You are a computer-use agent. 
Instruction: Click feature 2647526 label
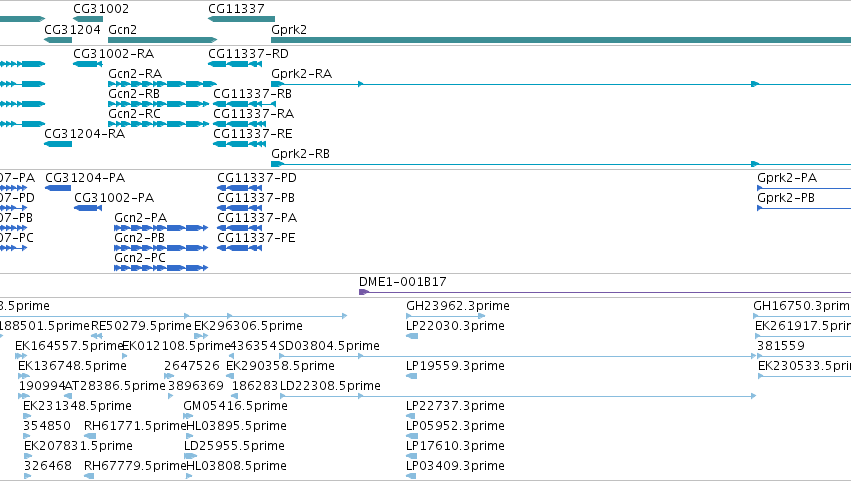[192, 366]
